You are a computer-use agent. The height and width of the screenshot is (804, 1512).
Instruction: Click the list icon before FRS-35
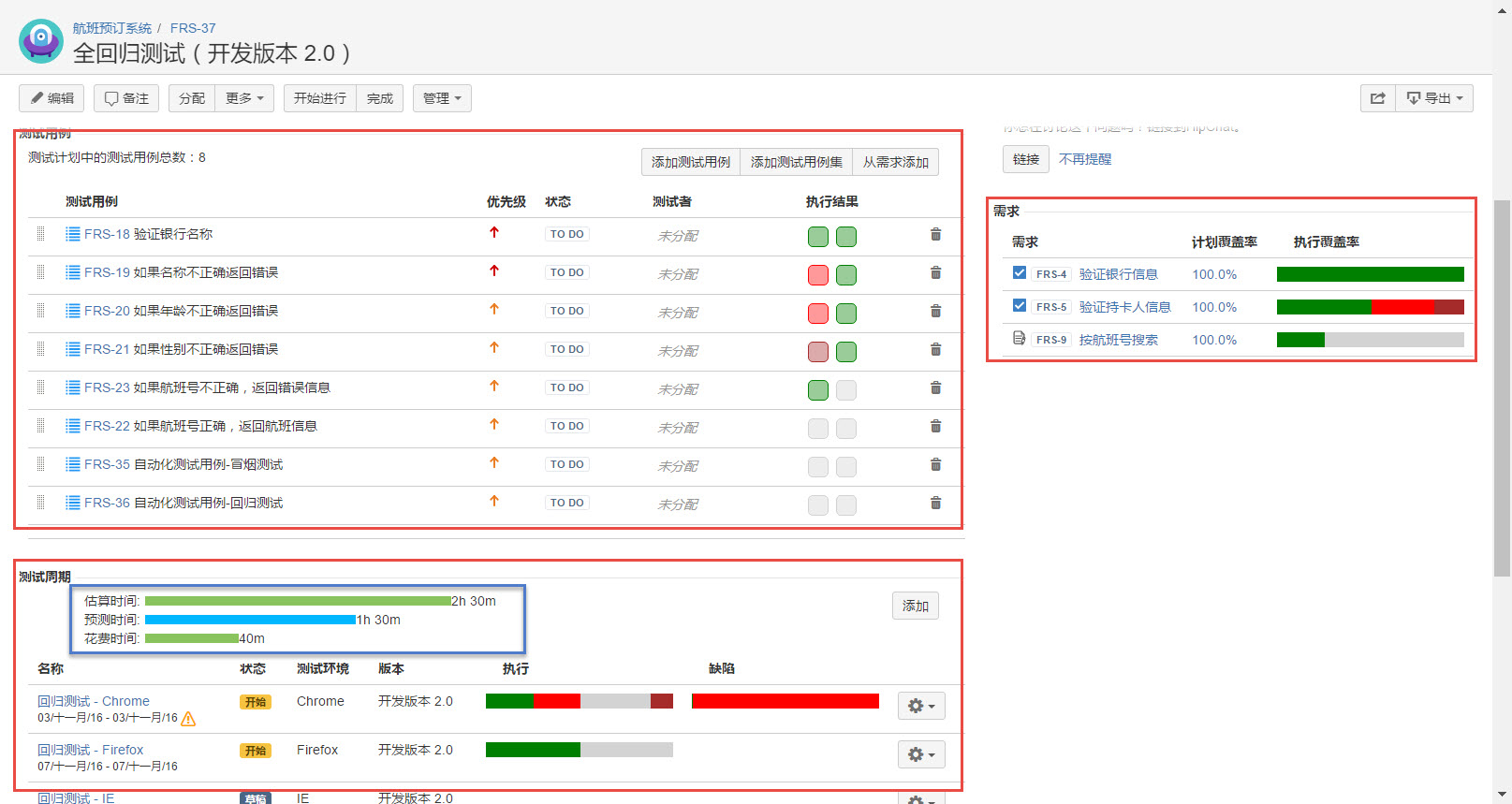coord(72,464)
